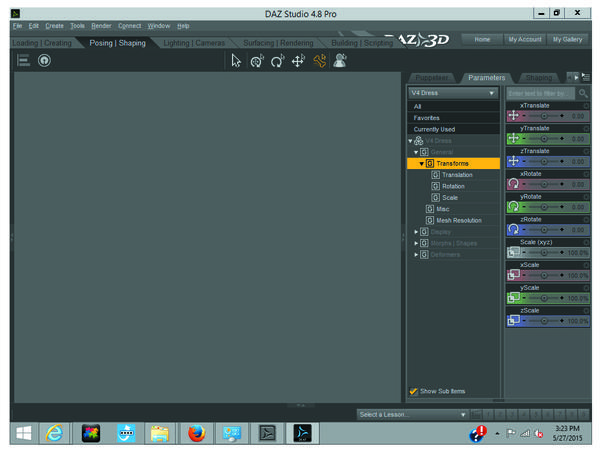Click the search magnifier icon in Parameters
This screenshot has width=600, height=452.
[x=583, y=93]
